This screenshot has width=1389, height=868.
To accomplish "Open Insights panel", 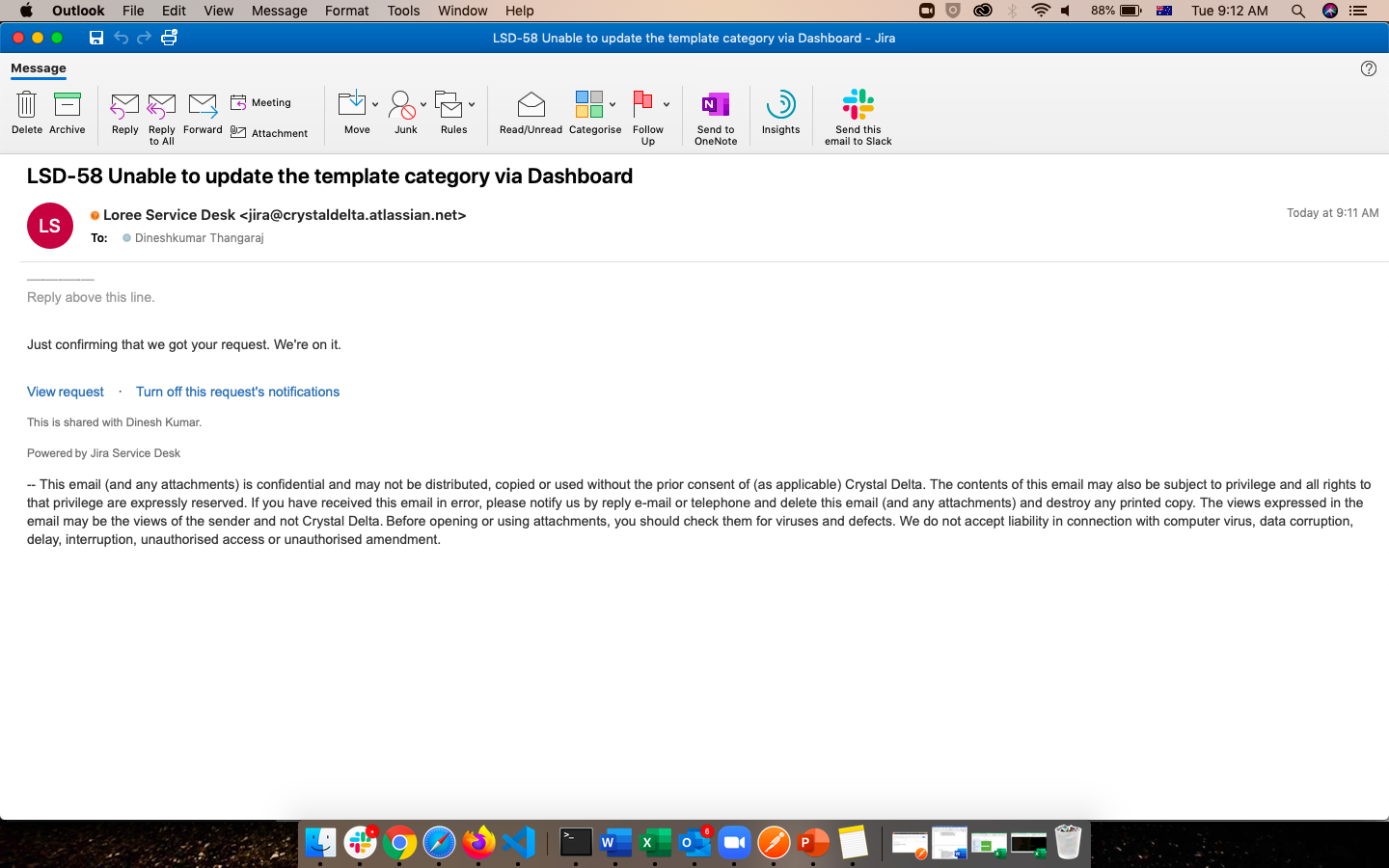I will tap(780, 113).
